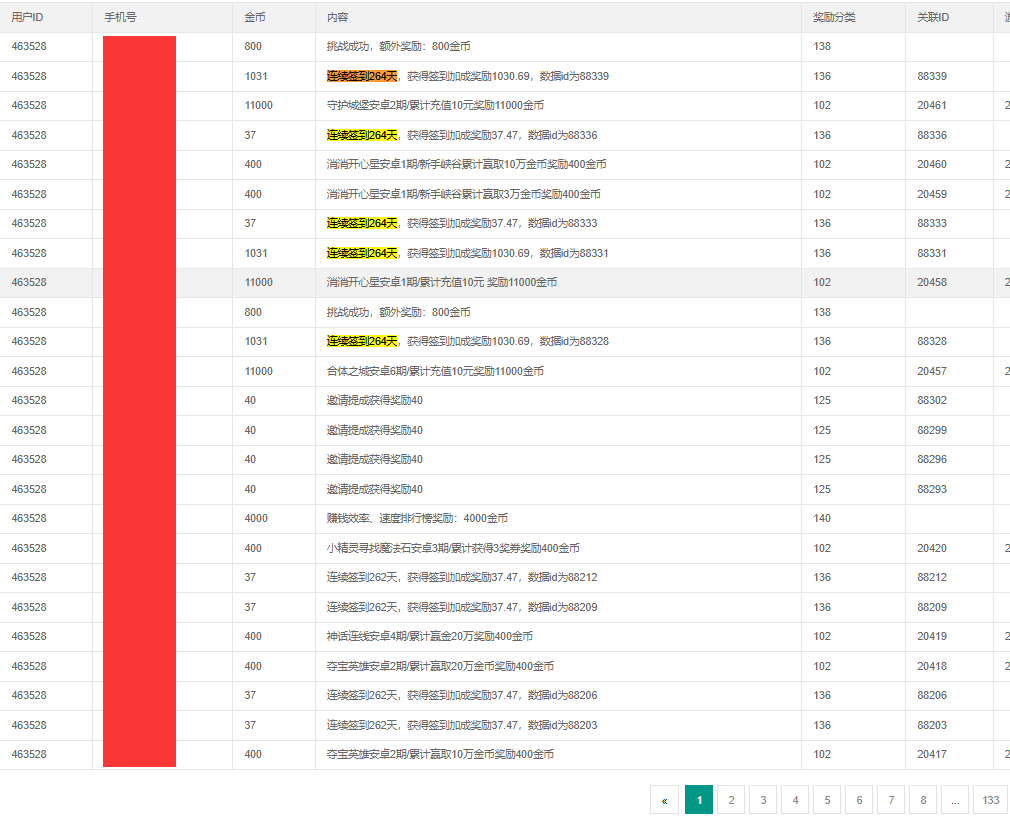Viewport: 1010px width, 831px height.
Task: Navigate to page 8
Action: pos(923,800)
